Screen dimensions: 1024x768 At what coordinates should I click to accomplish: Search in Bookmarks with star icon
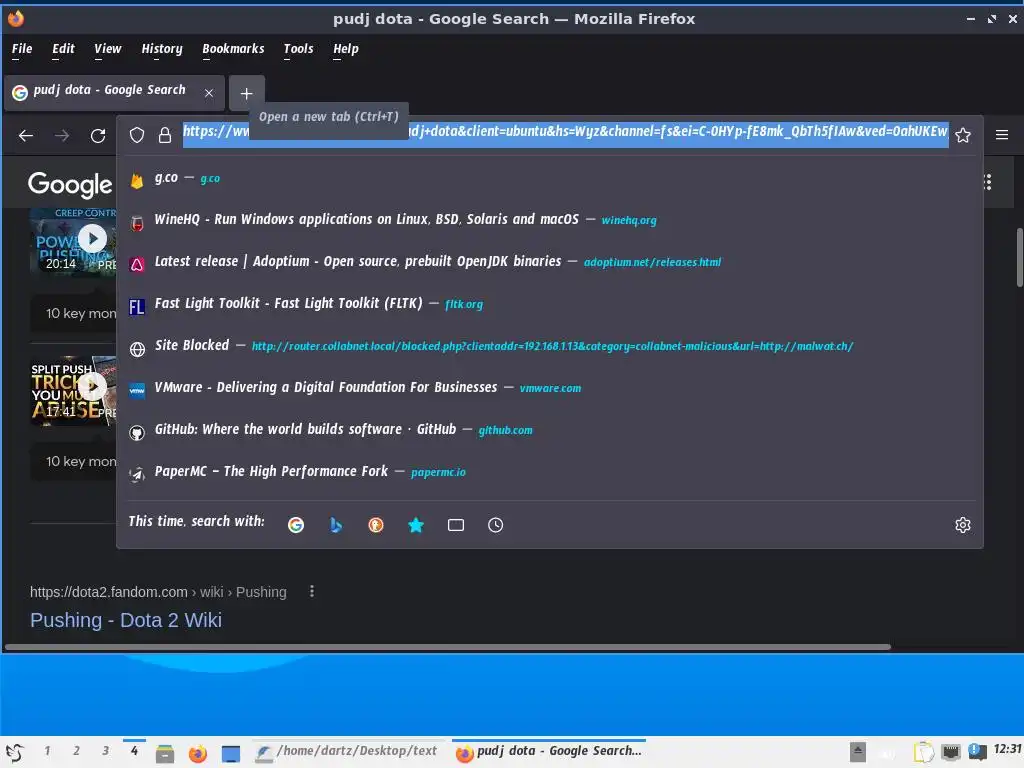click(x=415, y=525)
